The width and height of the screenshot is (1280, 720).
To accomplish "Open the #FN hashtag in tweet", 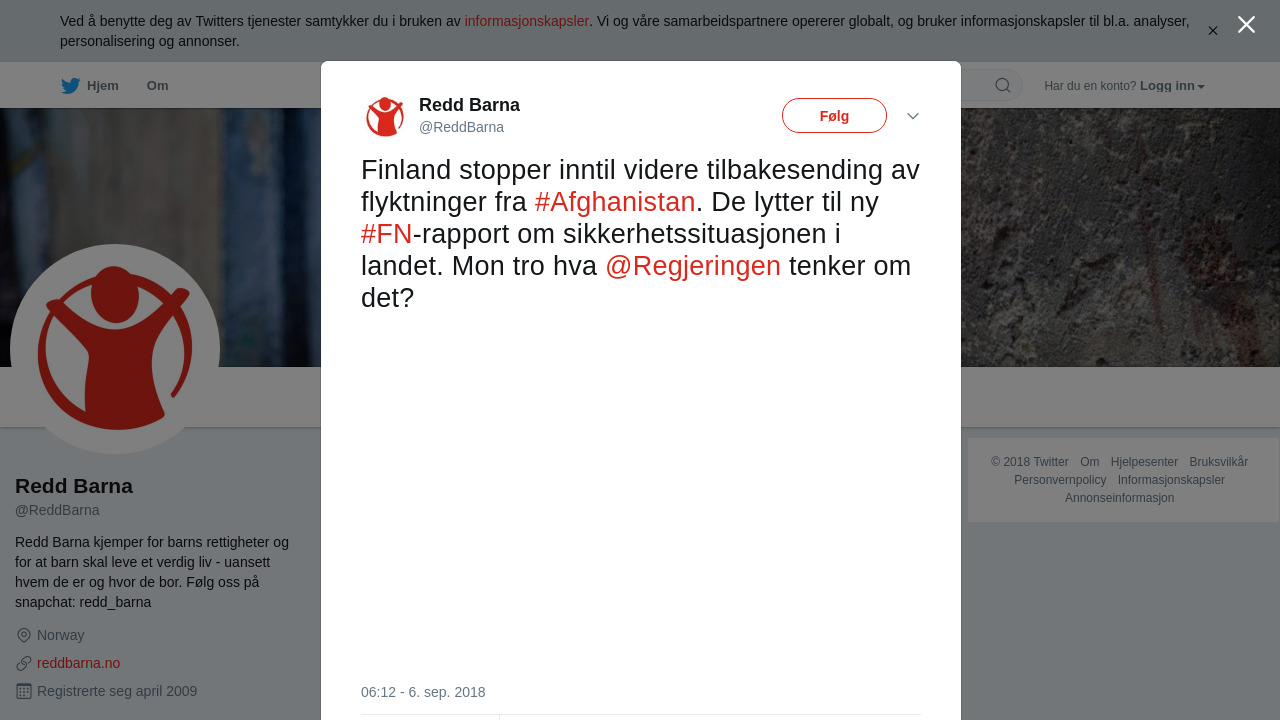I will tap(387, 234).
